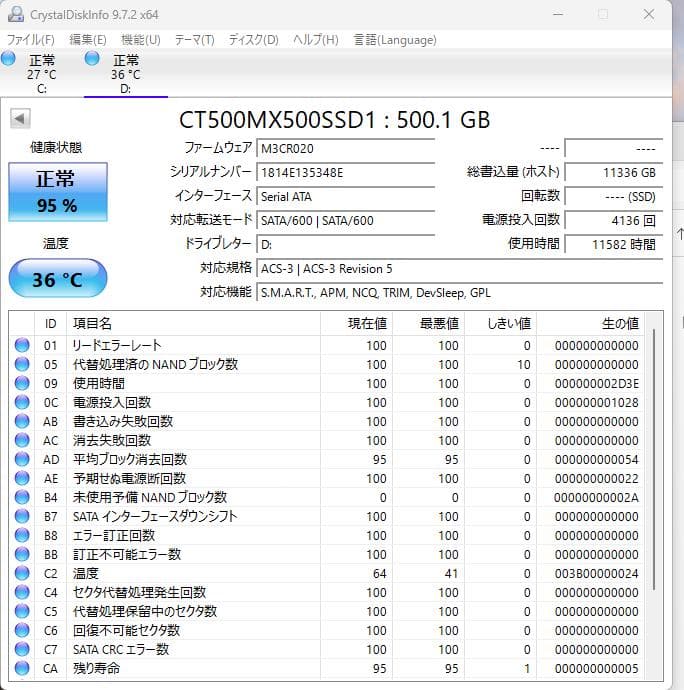The width and height of the screenshot is (684, 690).
Task: Open the ファイル(F) menu
Action: (x=31, y=40)
